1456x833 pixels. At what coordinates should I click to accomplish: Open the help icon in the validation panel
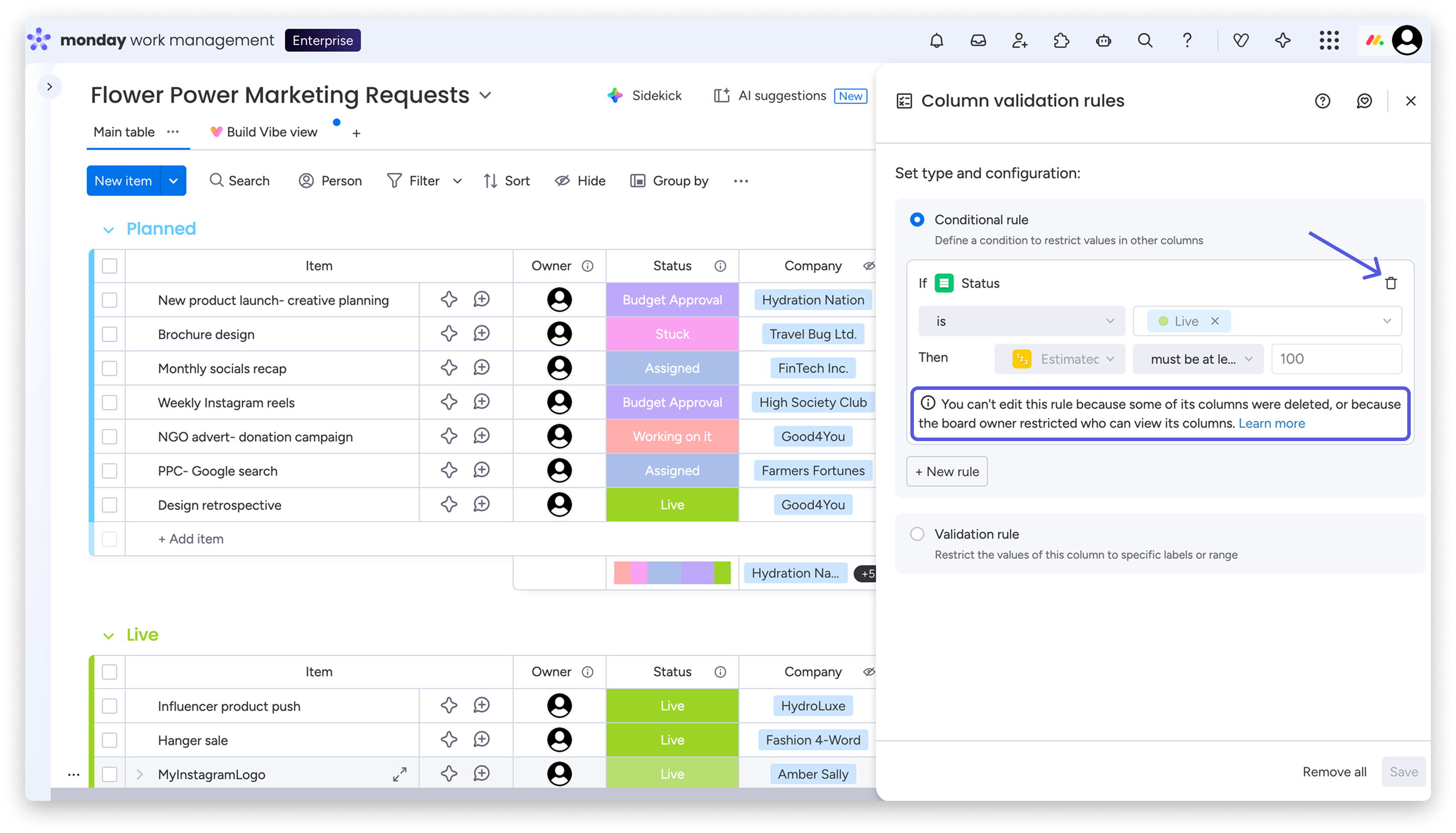coord(1322,101)
